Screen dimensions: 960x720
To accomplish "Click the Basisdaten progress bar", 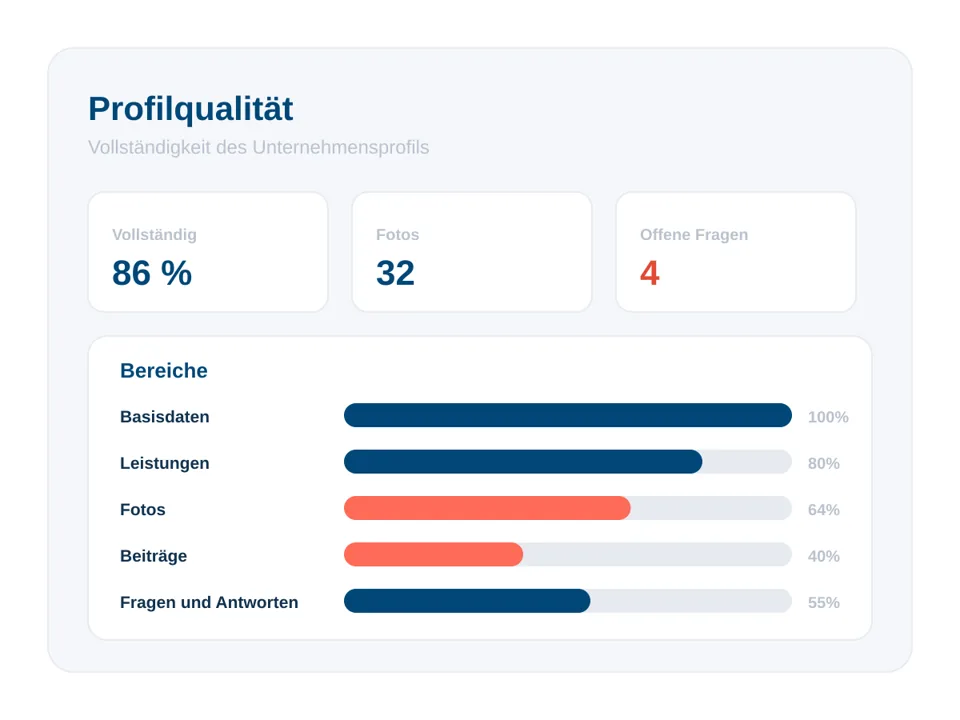I will pos(568,415).
